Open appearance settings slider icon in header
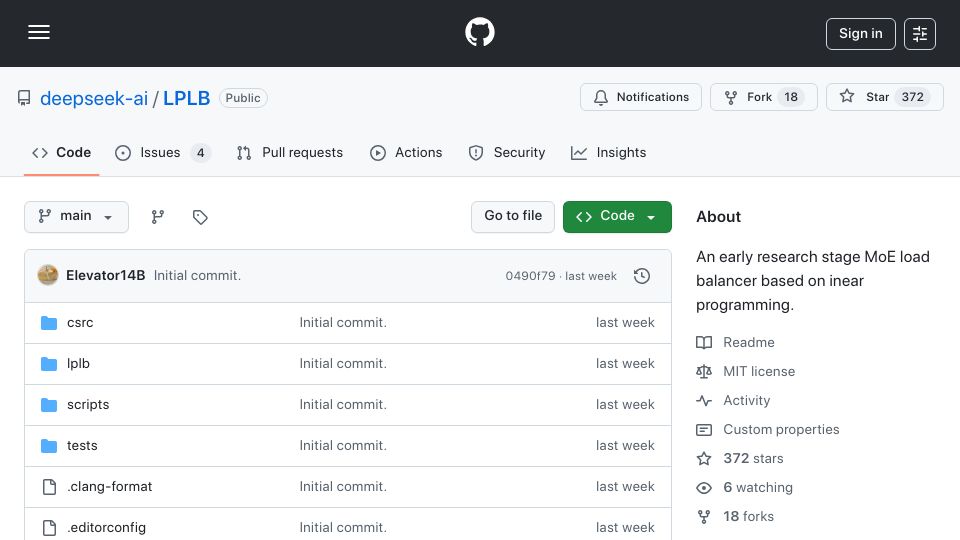Viewport: 960px width, 540px height. tap(920, 34)
